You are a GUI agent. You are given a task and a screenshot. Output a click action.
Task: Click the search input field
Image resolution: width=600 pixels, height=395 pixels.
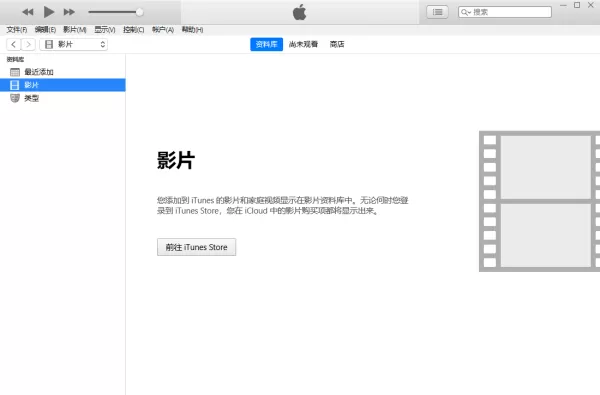pyautogui.click(x=505, y=12)
